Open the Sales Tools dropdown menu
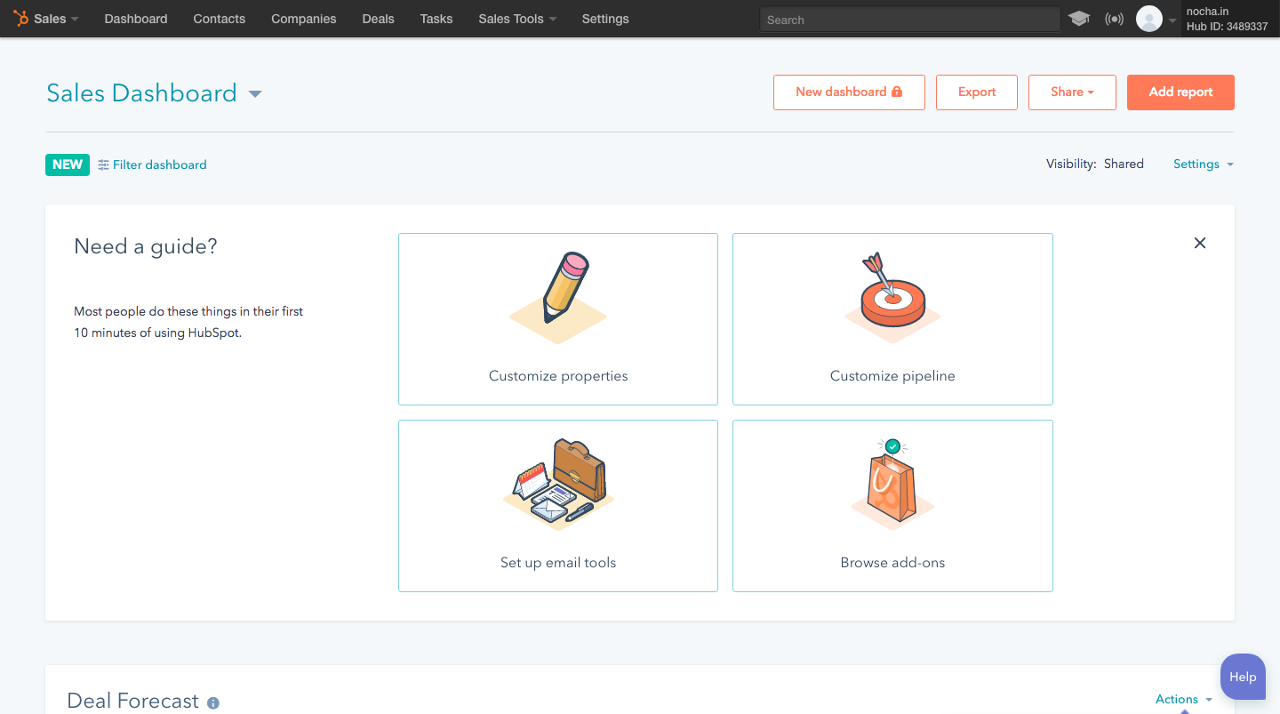 (x=517, y=19)
